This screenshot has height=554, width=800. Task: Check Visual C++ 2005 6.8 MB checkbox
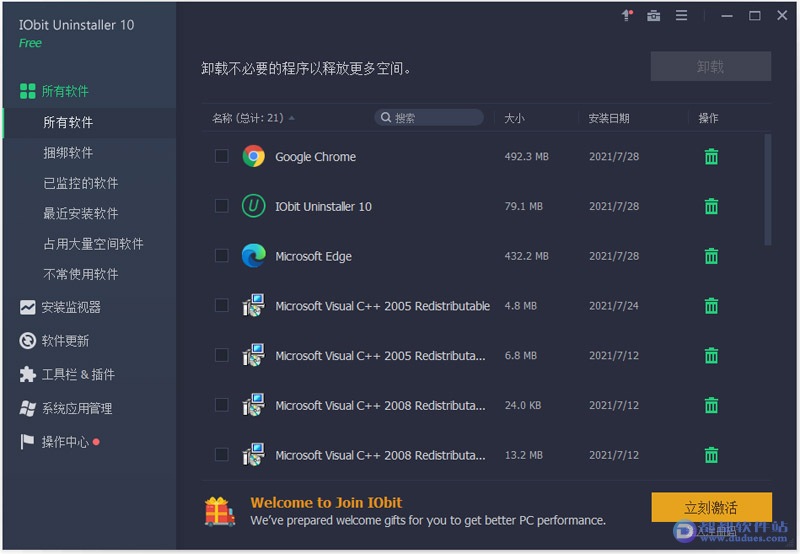221,355
